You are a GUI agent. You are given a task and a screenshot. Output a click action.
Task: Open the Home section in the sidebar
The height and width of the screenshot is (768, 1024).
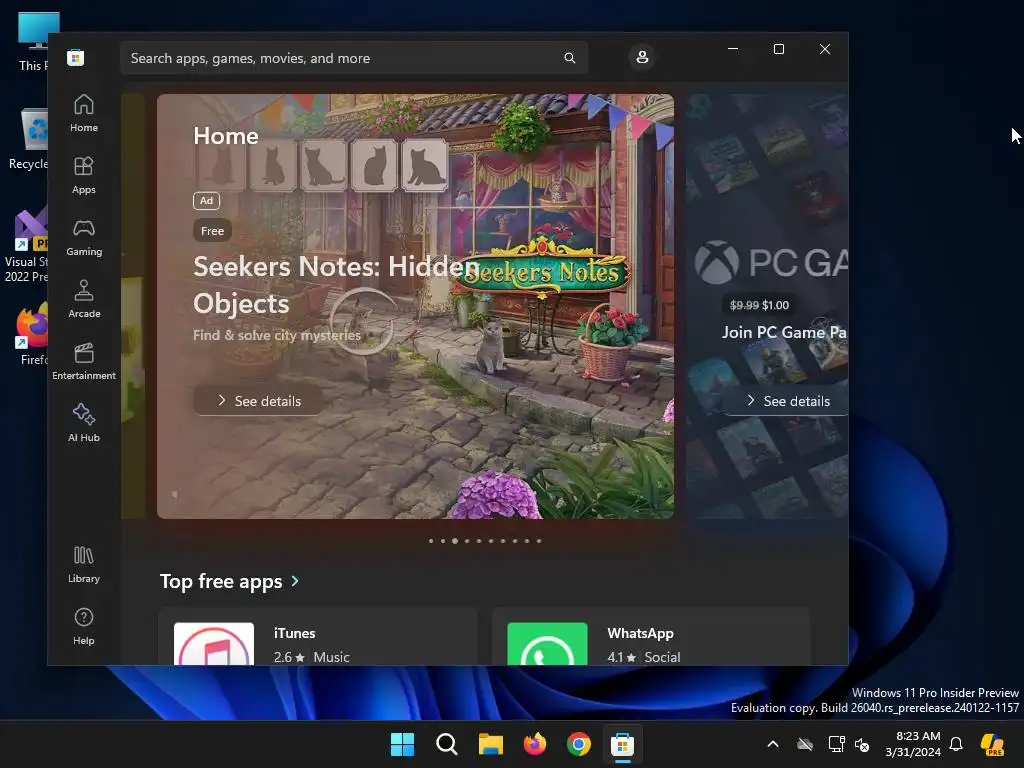pyautogui.click(x=84, y=114)
